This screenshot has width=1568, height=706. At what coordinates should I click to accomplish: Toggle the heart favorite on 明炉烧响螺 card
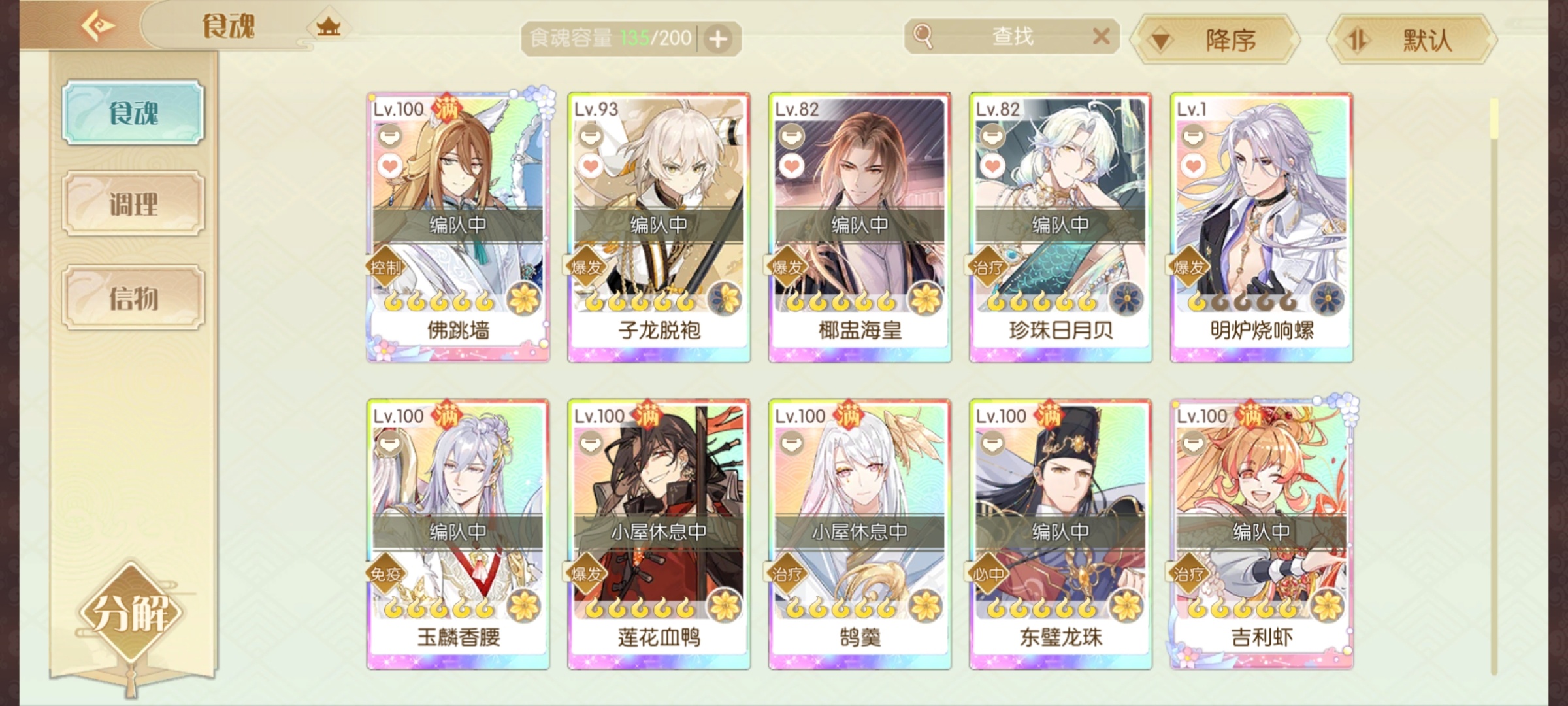pyautogui.click(x=1193, y=166)
